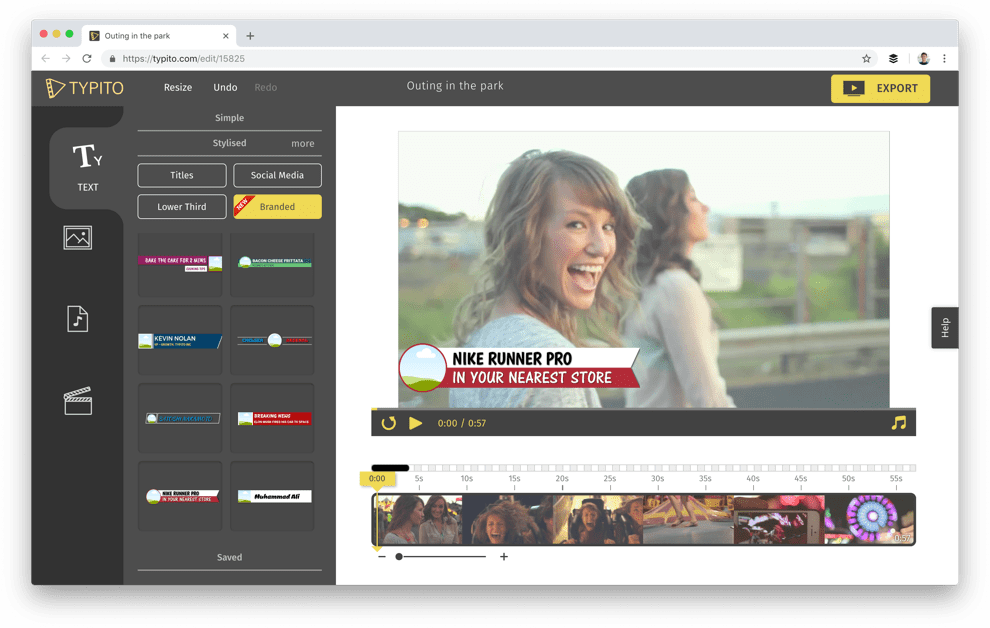Play the video preview
990x628 pixels.
coord(415,423)
